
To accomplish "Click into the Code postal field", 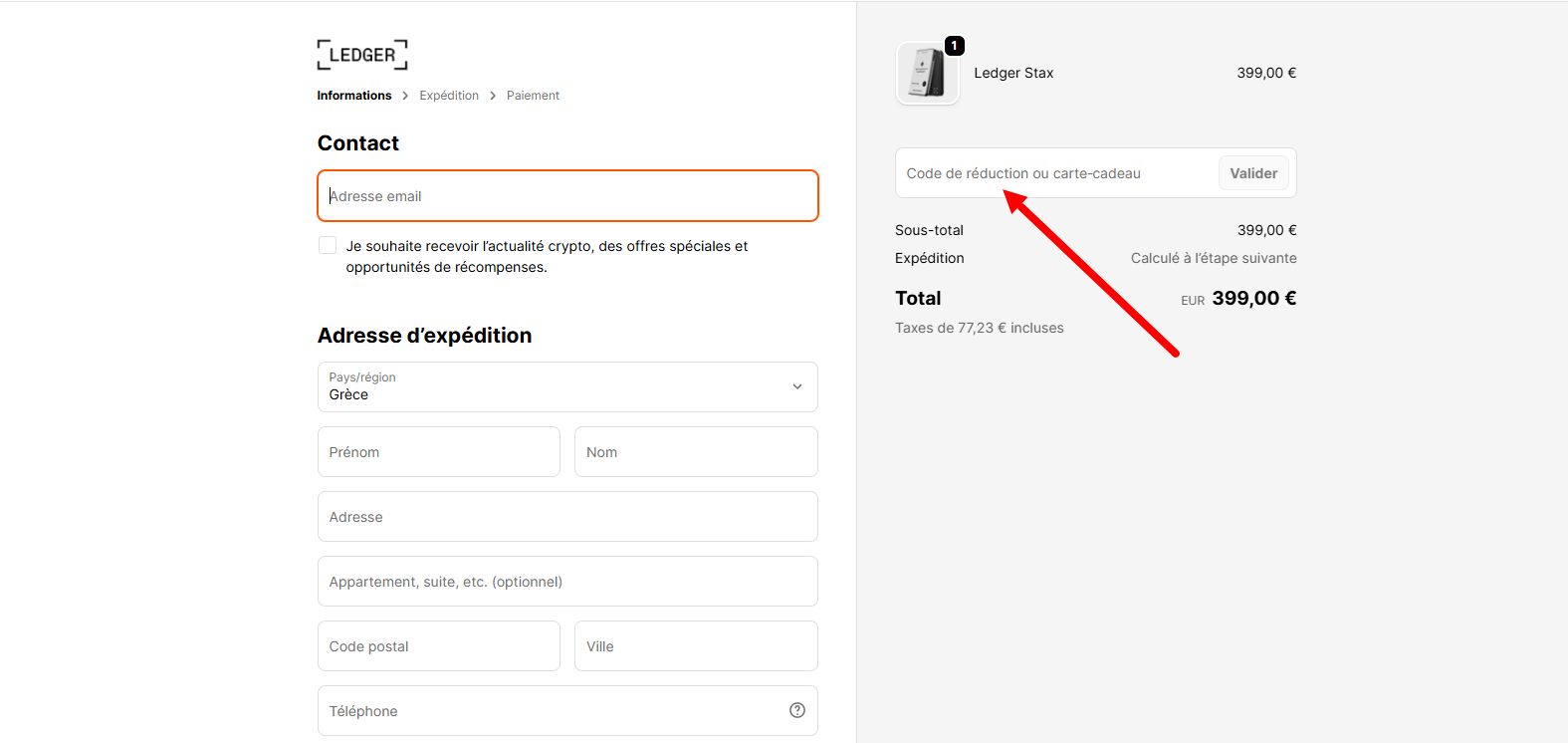I will (x=439, y=646).
